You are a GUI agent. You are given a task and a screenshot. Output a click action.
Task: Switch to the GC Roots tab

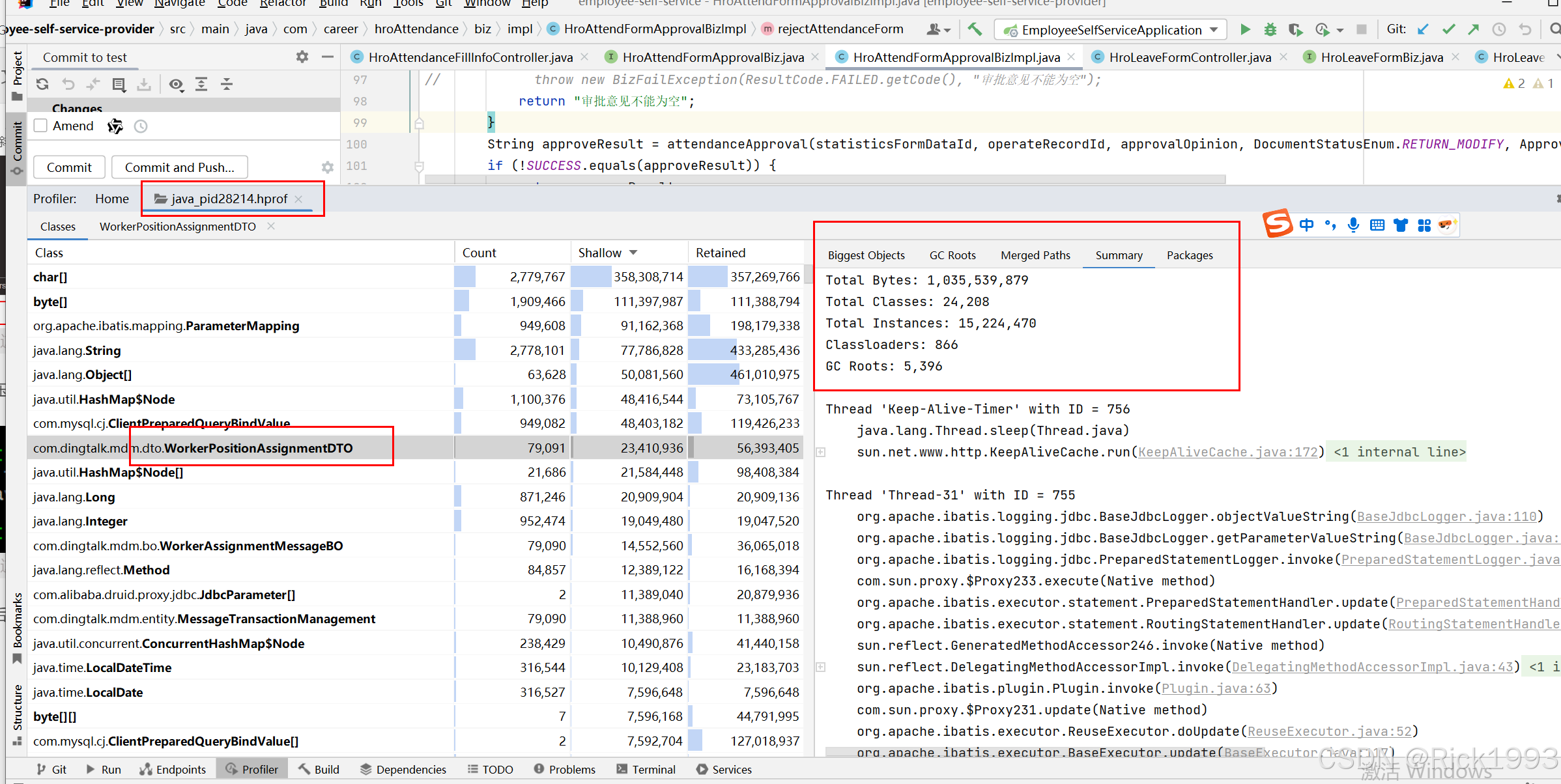[x=952, y=255]
